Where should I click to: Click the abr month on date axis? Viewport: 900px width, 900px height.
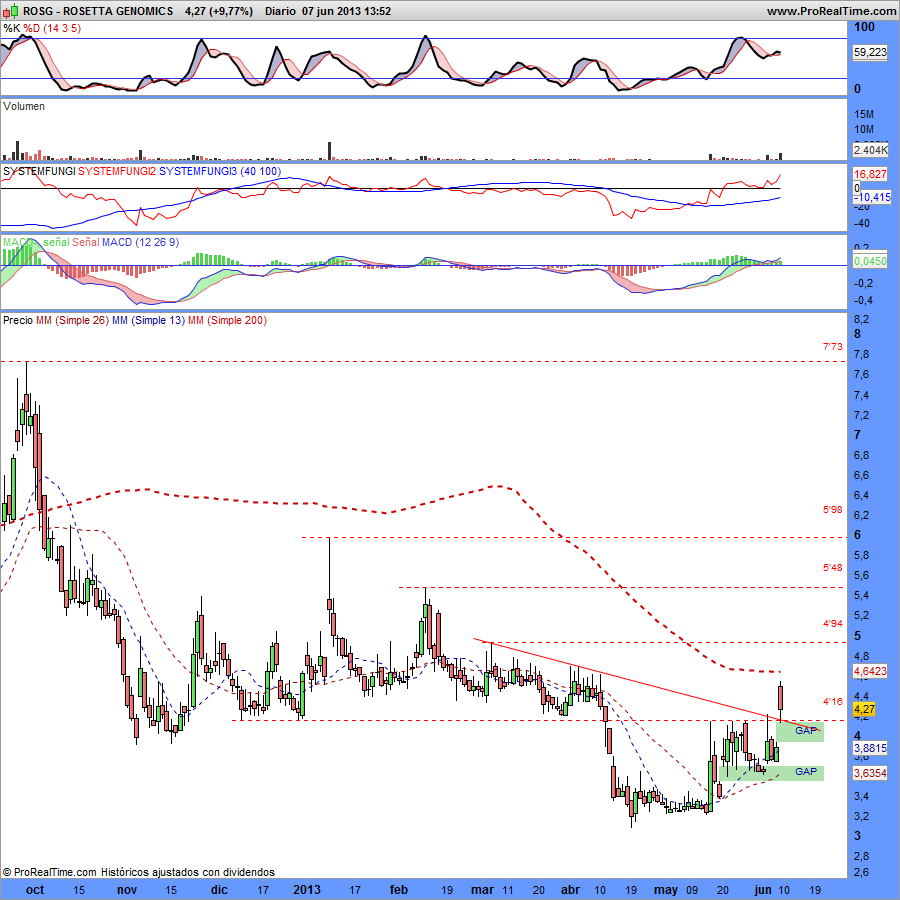point(570,890)
